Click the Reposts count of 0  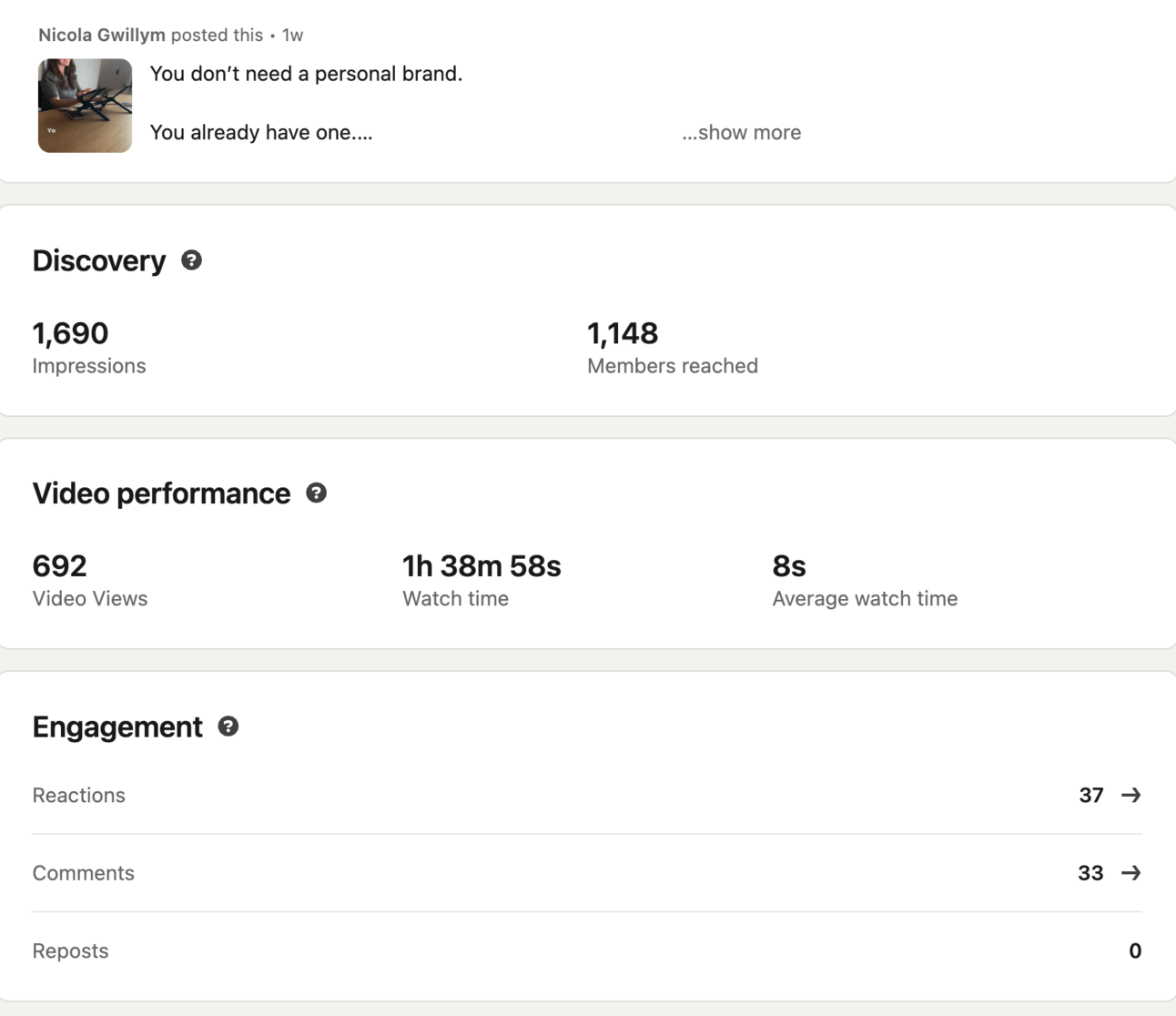1134,951
